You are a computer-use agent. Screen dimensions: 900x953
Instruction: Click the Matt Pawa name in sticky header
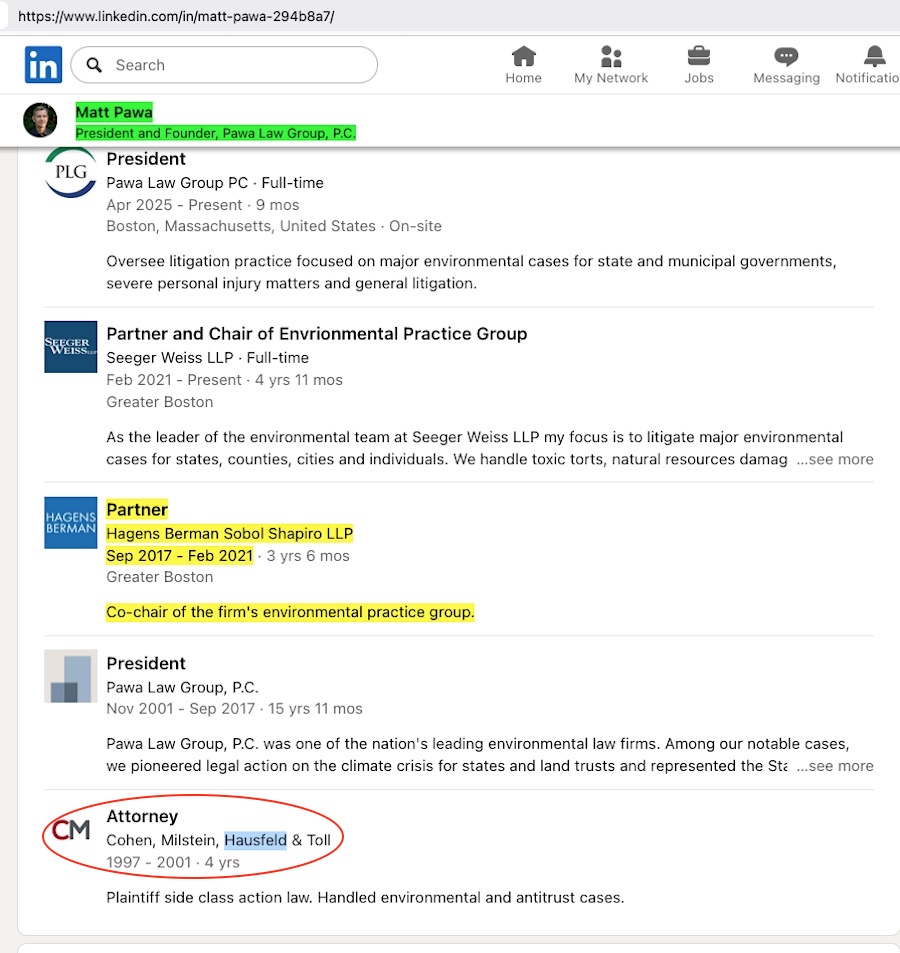click(114, 112)
